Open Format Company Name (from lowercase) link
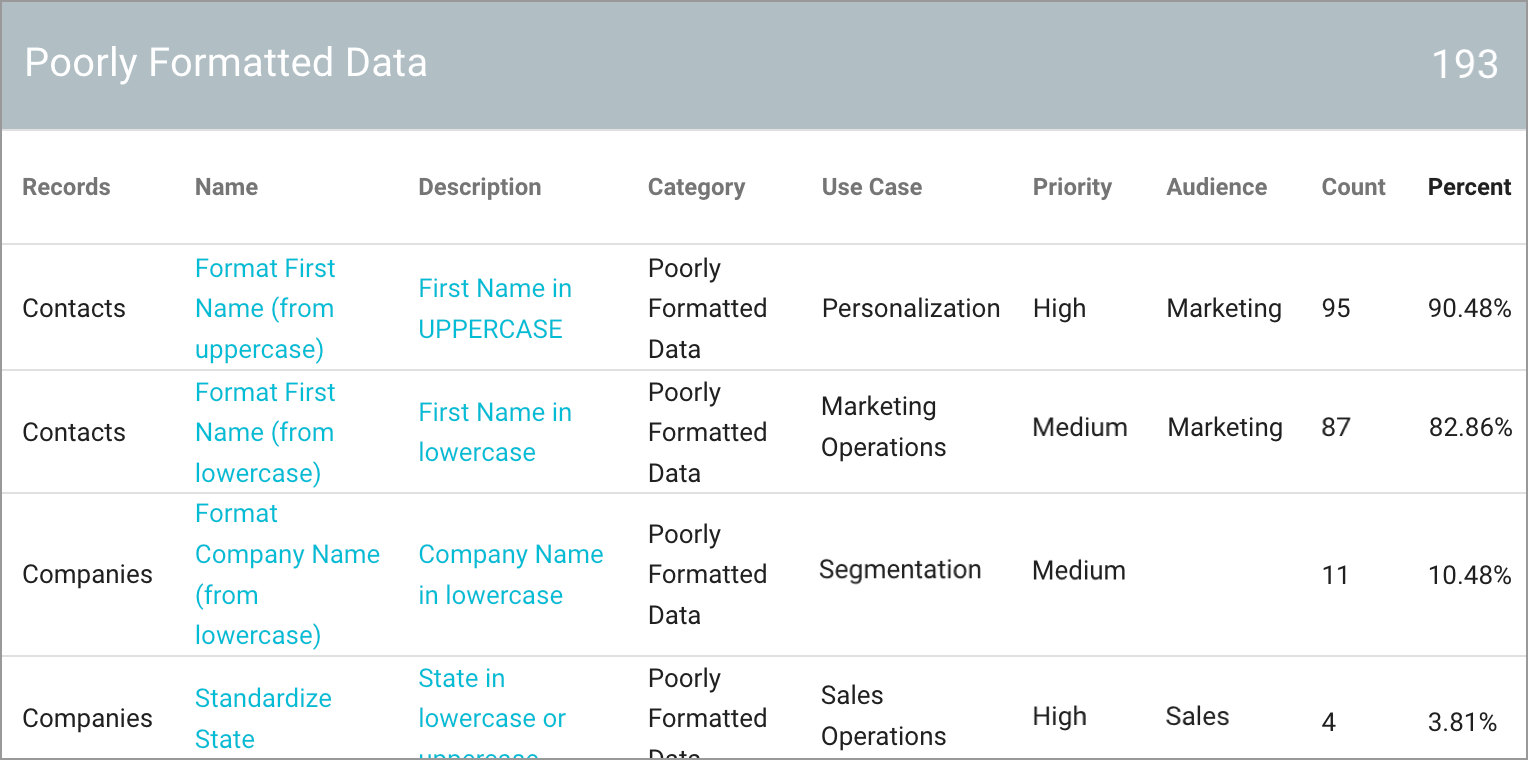Viewport: 1528px width, 760px height. (x=287, y=574)
